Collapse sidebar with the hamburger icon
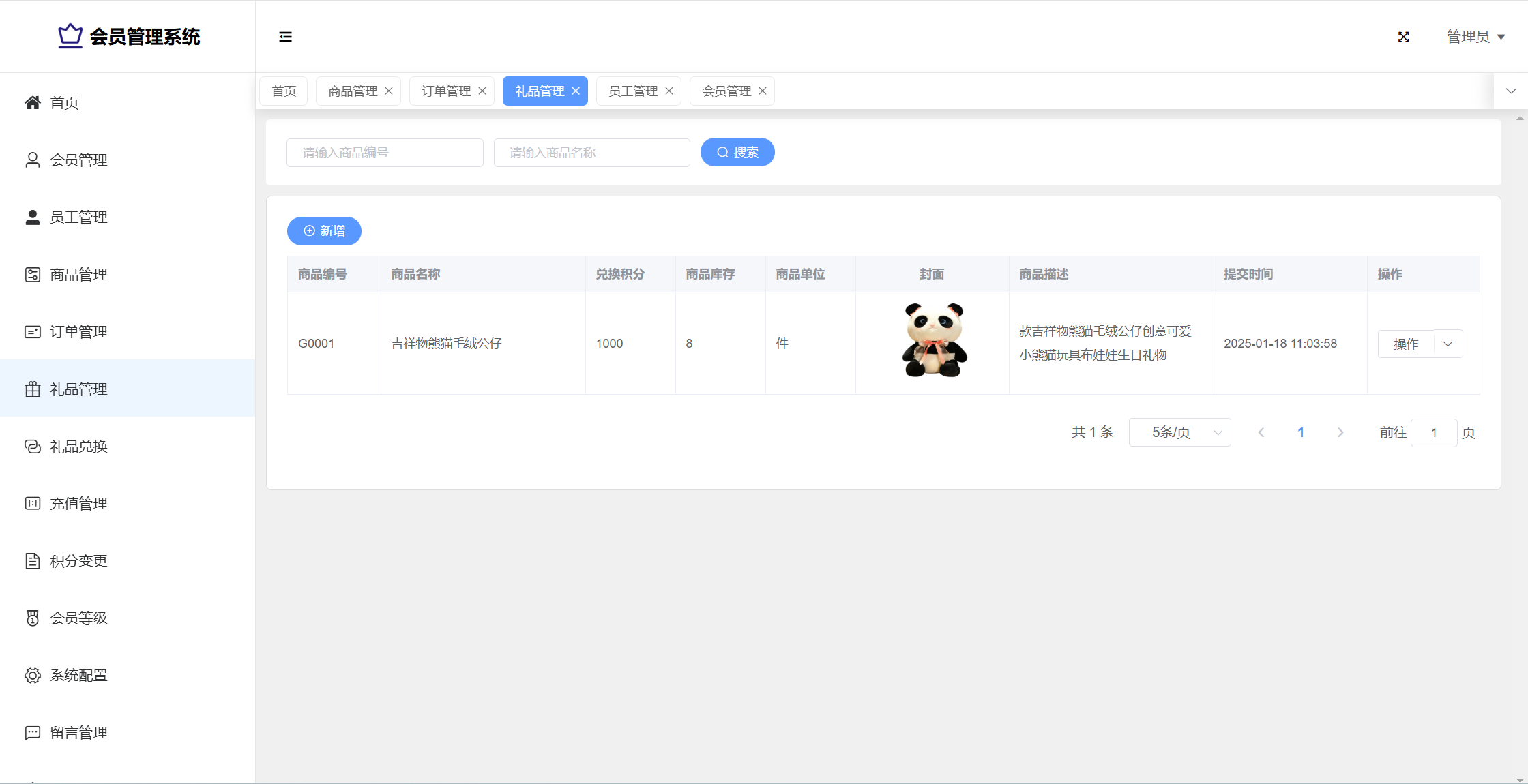The height and width of the screenshot is (784, 1528). click(285, 37)
